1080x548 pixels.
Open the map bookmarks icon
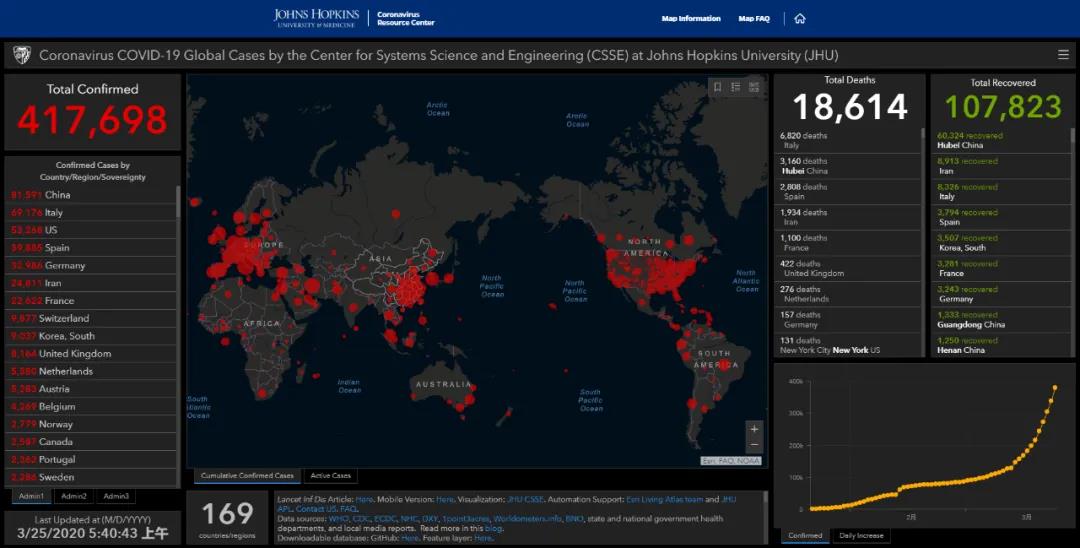click(x=717, y=87)
